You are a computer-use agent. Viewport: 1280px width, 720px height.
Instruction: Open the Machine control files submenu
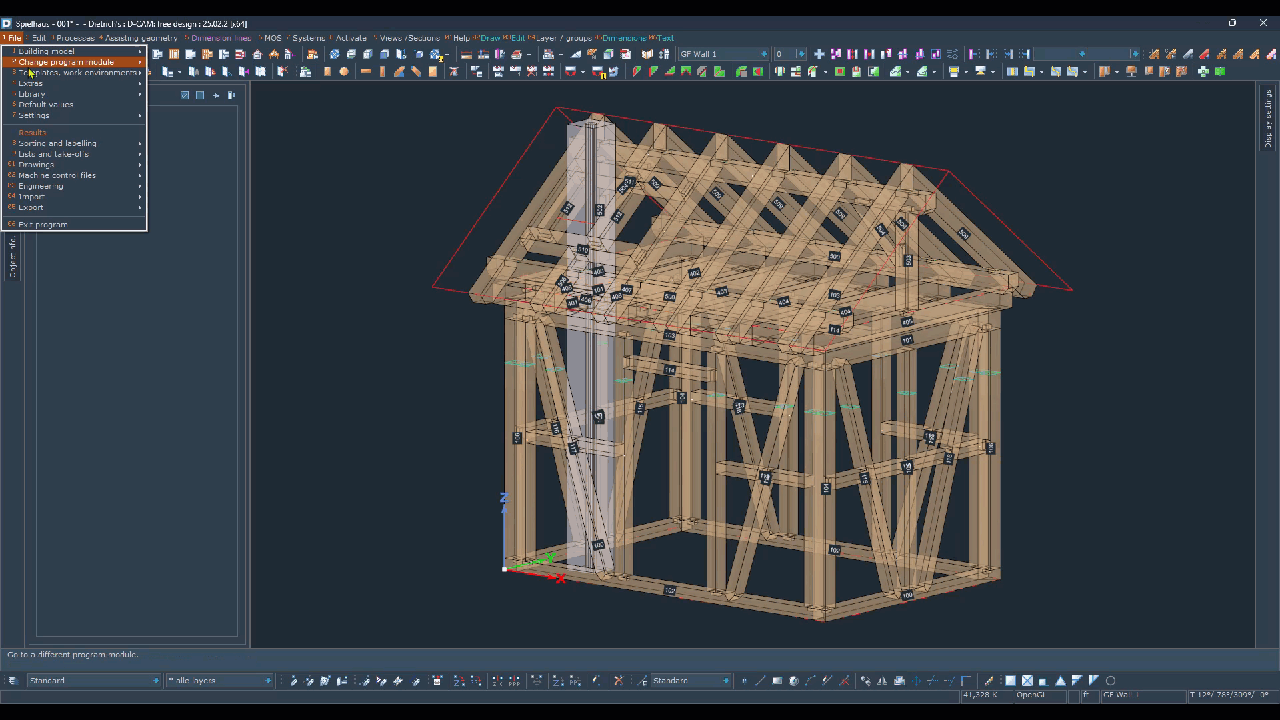click(57, 175)
